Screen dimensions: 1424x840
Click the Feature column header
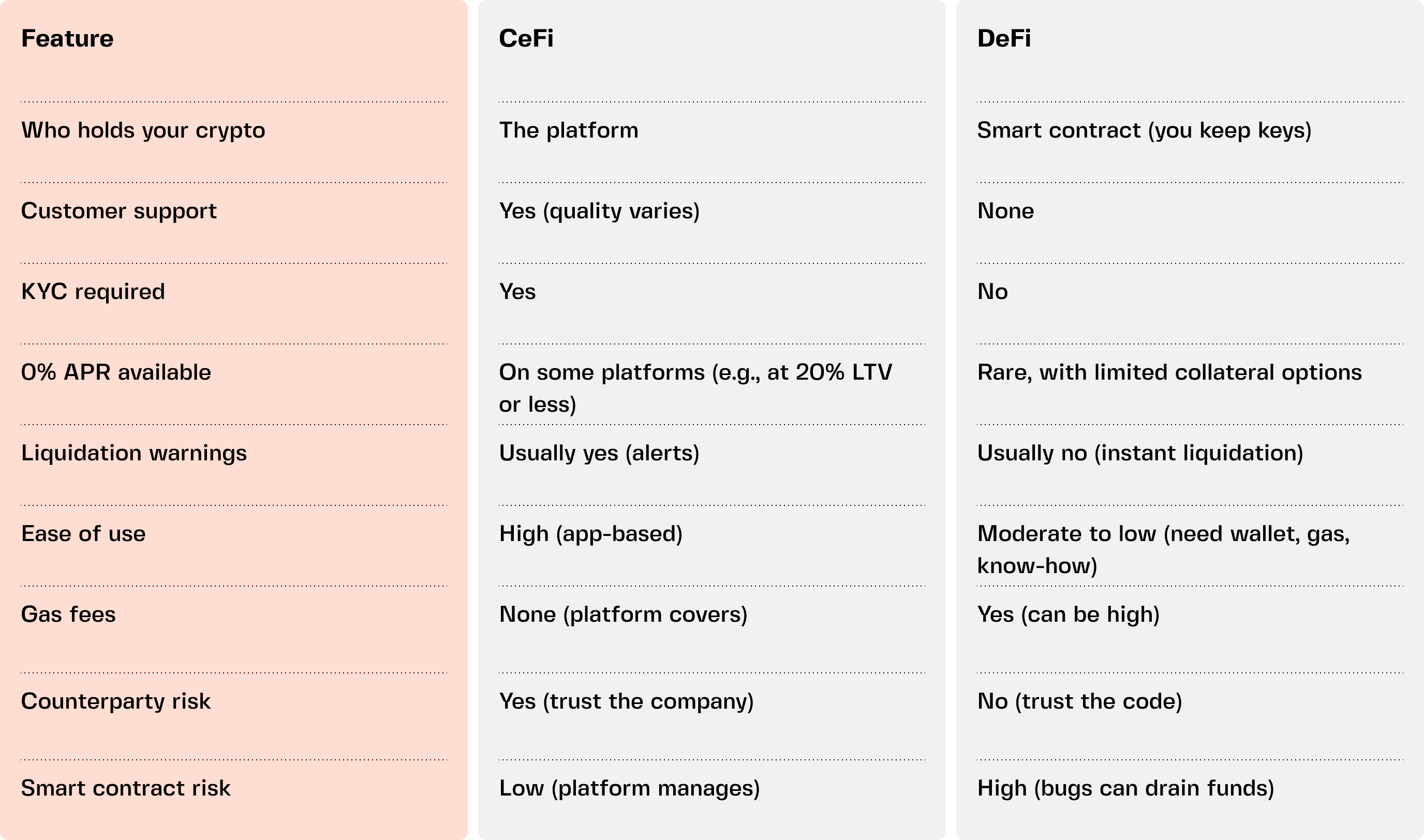(x=67, y=38)
